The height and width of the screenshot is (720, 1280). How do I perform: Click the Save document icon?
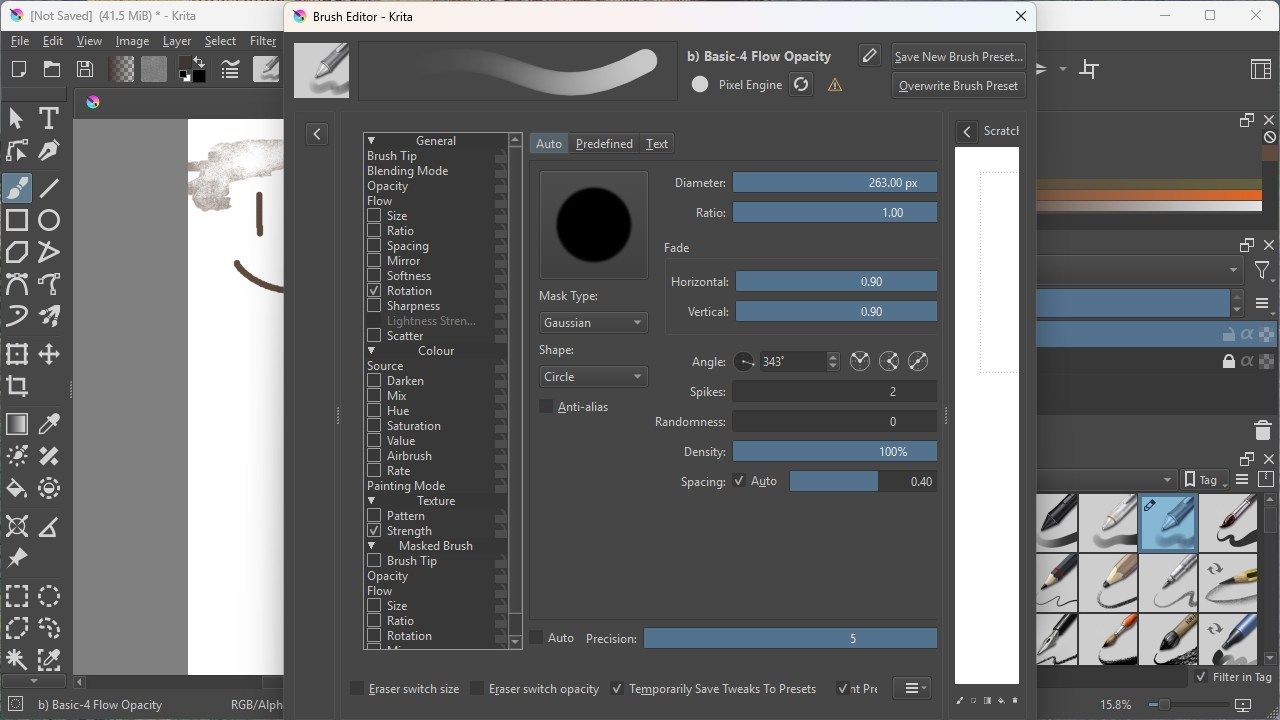point(85,69)
